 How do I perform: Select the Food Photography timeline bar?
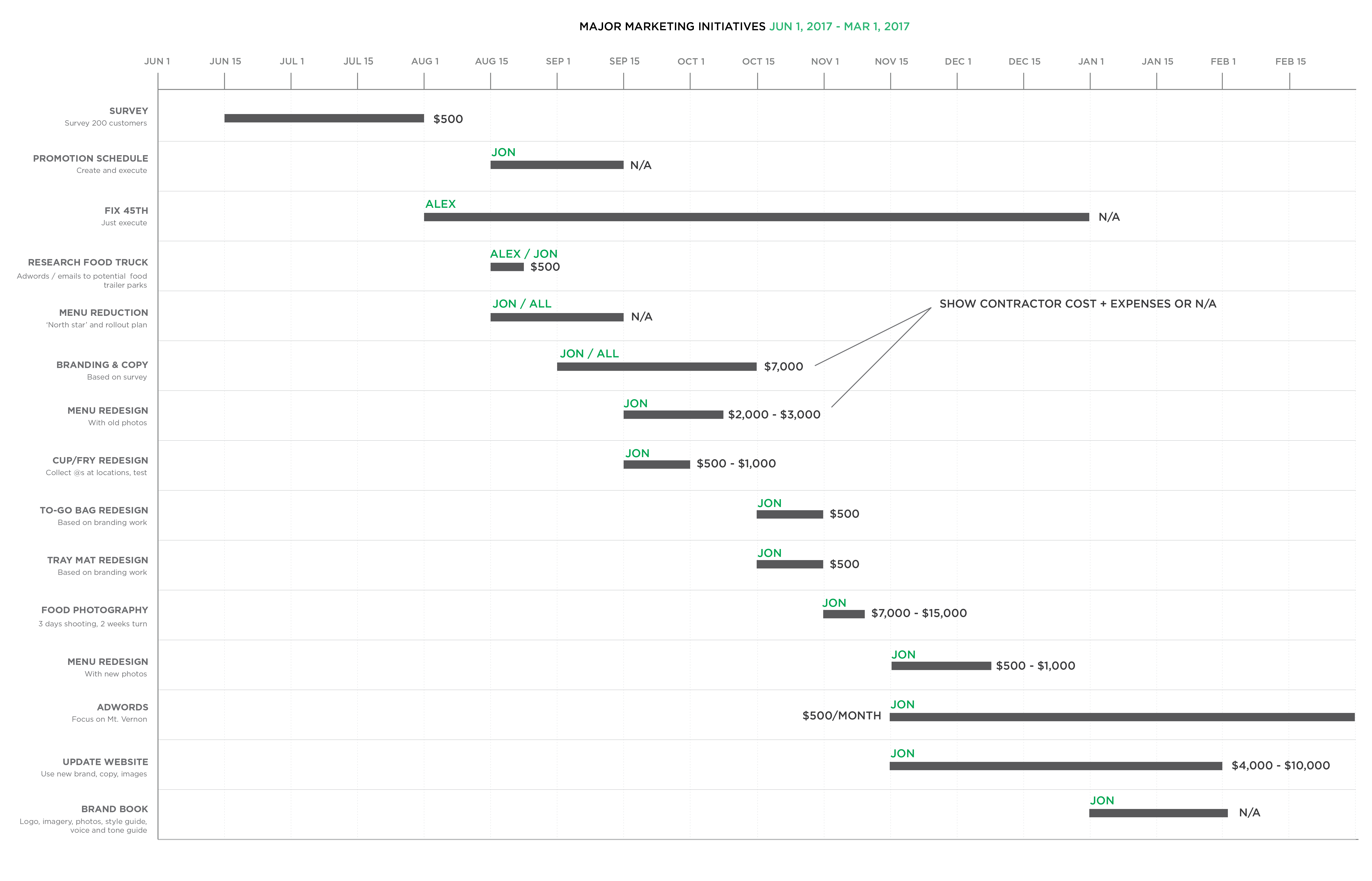[844, 614]
